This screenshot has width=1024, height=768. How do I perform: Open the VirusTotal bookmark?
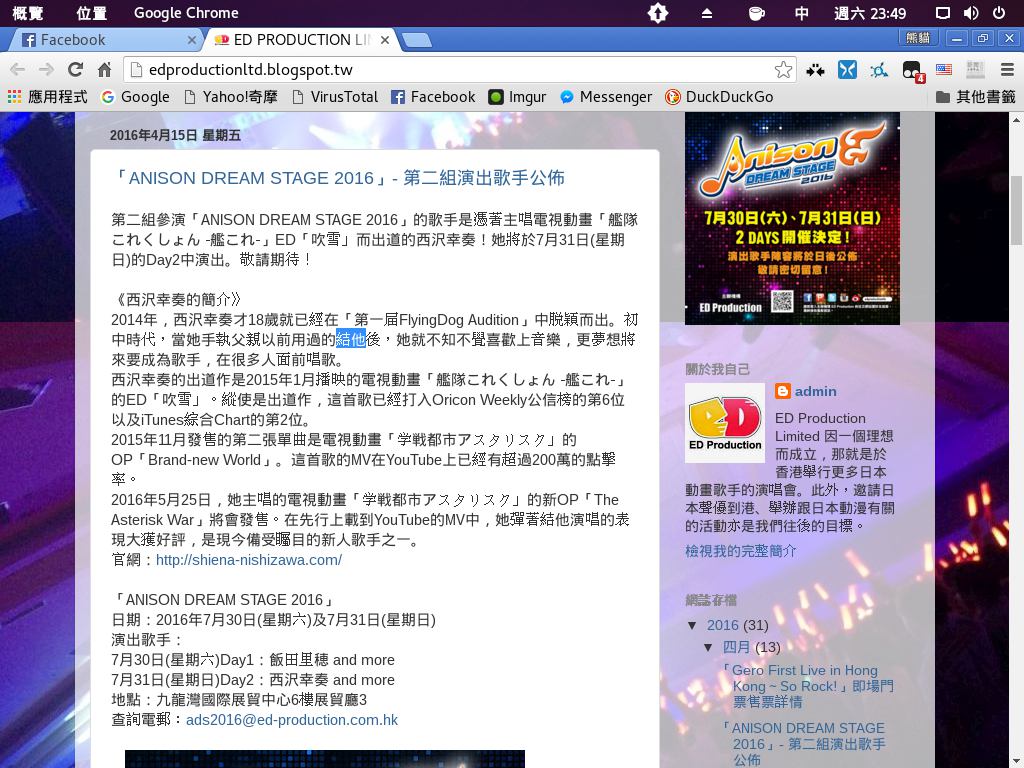(x=336, y=97)
